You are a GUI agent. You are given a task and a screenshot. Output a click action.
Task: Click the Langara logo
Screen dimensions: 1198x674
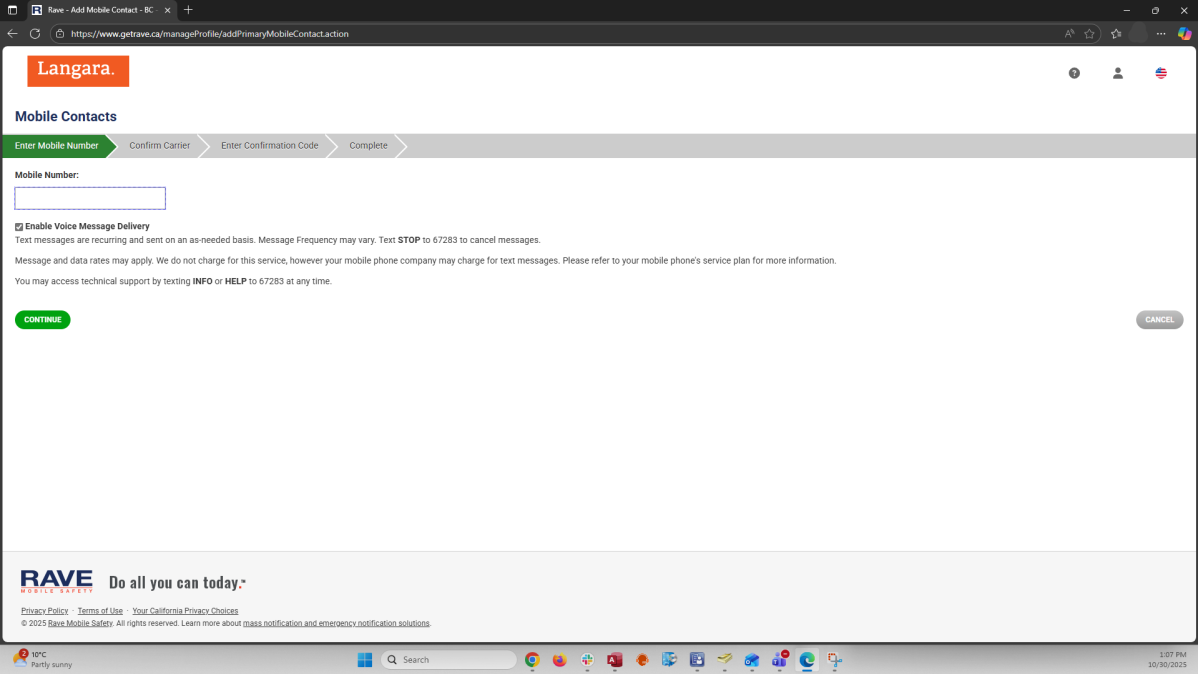pos(78,71)
